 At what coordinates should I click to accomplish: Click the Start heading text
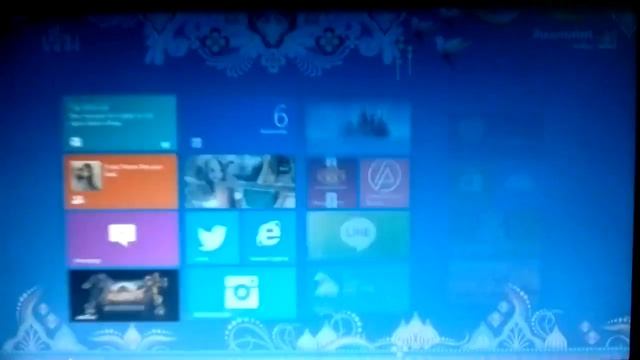[x=61, y=42]
